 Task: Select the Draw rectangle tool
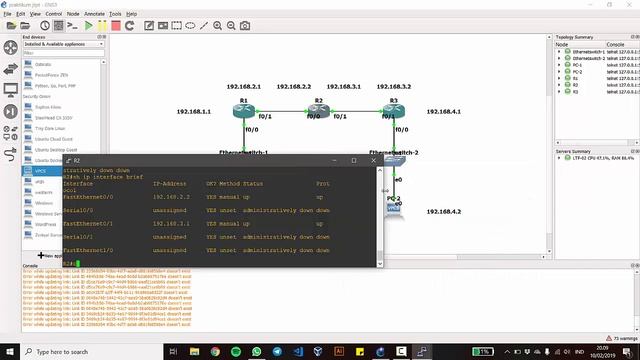pos(176,26)
